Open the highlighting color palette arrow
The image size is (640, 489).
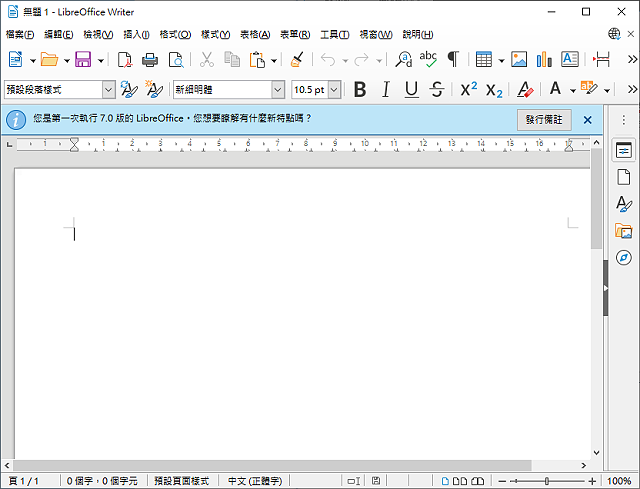(607, 90)
